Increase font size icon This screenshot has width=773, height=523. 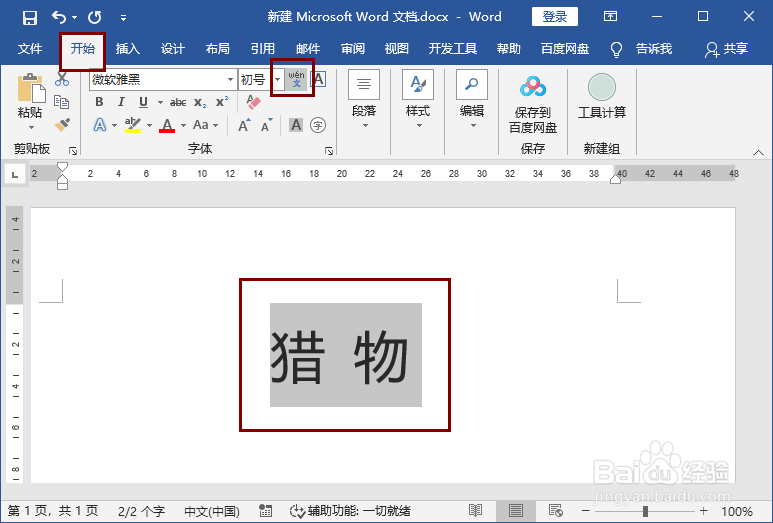pyautogui.click(x=244, y=125)
